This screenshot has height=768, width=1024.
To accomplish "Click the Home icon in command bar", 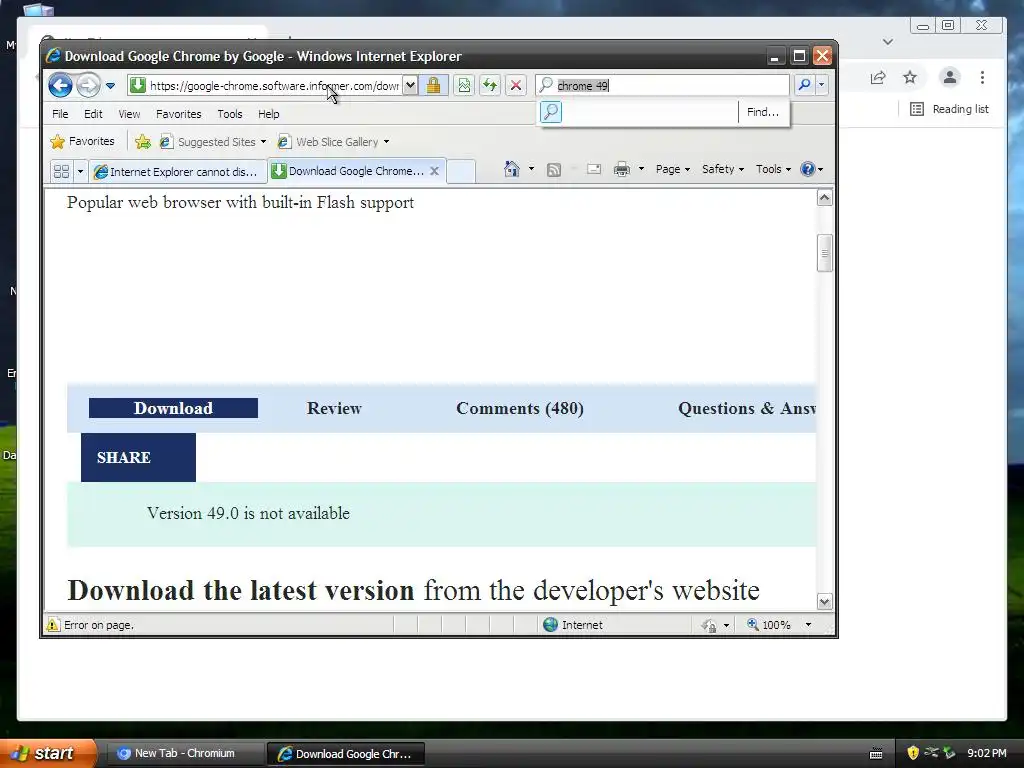I will tap(511, 169).
